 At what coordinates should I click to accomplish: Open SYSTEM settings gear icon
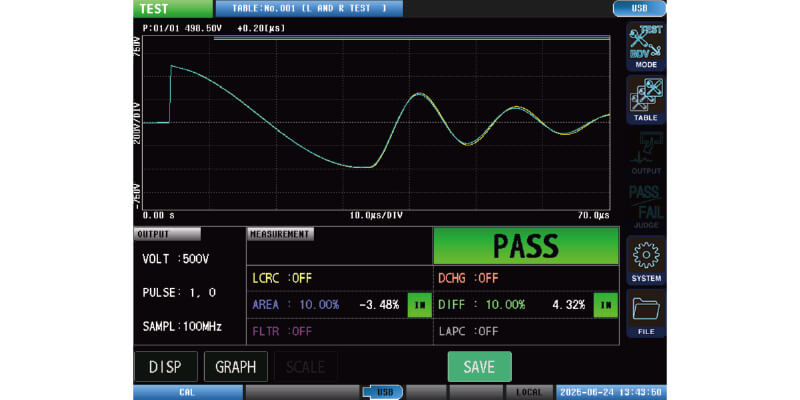click(x=646, y=261)
